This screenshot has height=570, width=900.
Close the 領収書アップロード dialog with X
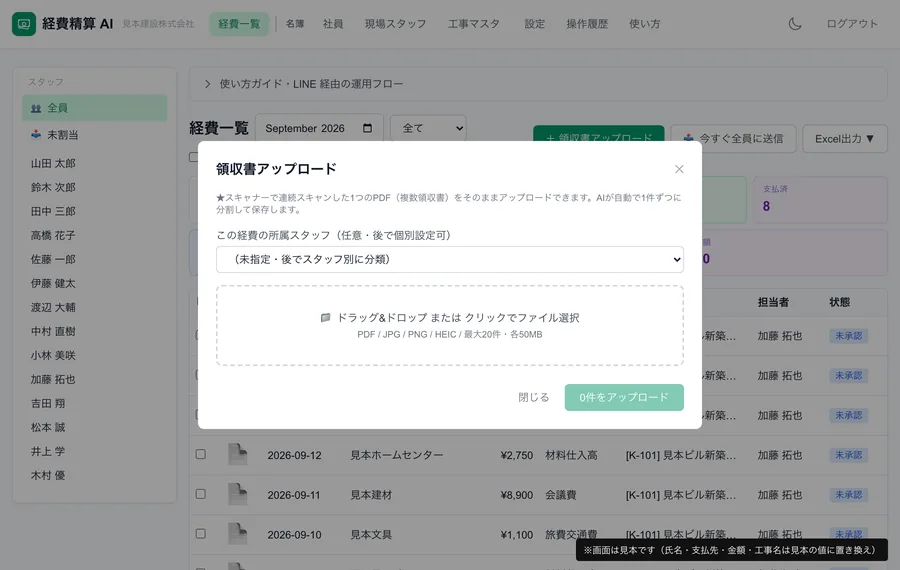[679, 169]
